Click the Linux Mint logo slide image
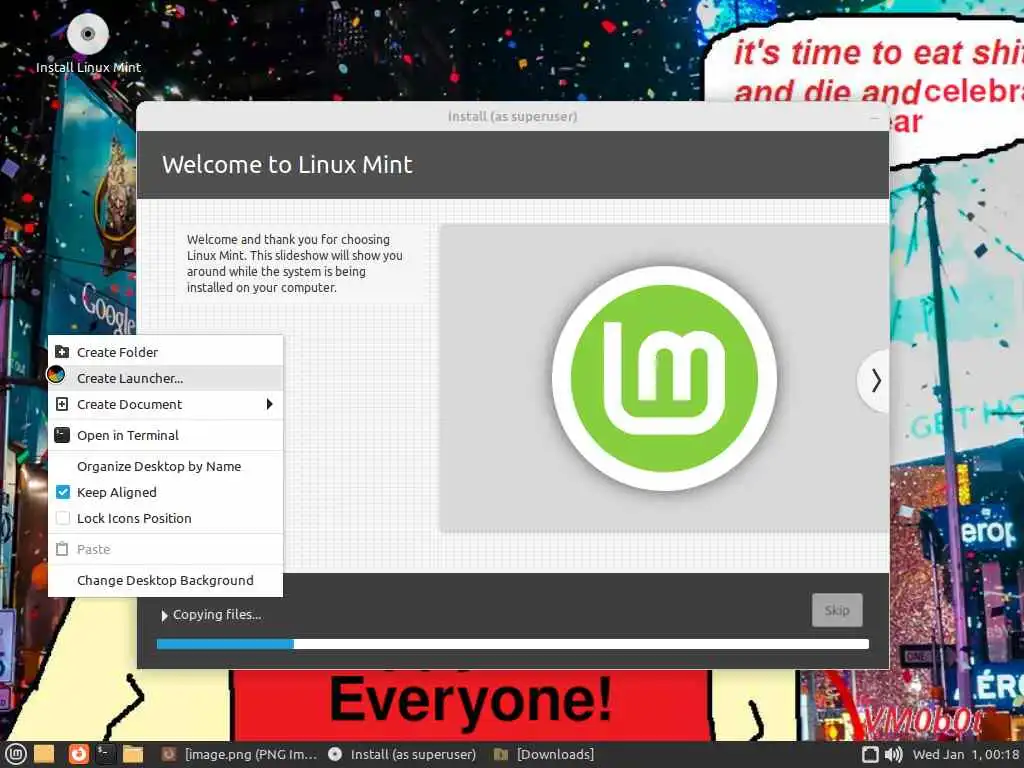Image resolution: width=1024 pixels, height=768 pixels. [x=664, y=378]
